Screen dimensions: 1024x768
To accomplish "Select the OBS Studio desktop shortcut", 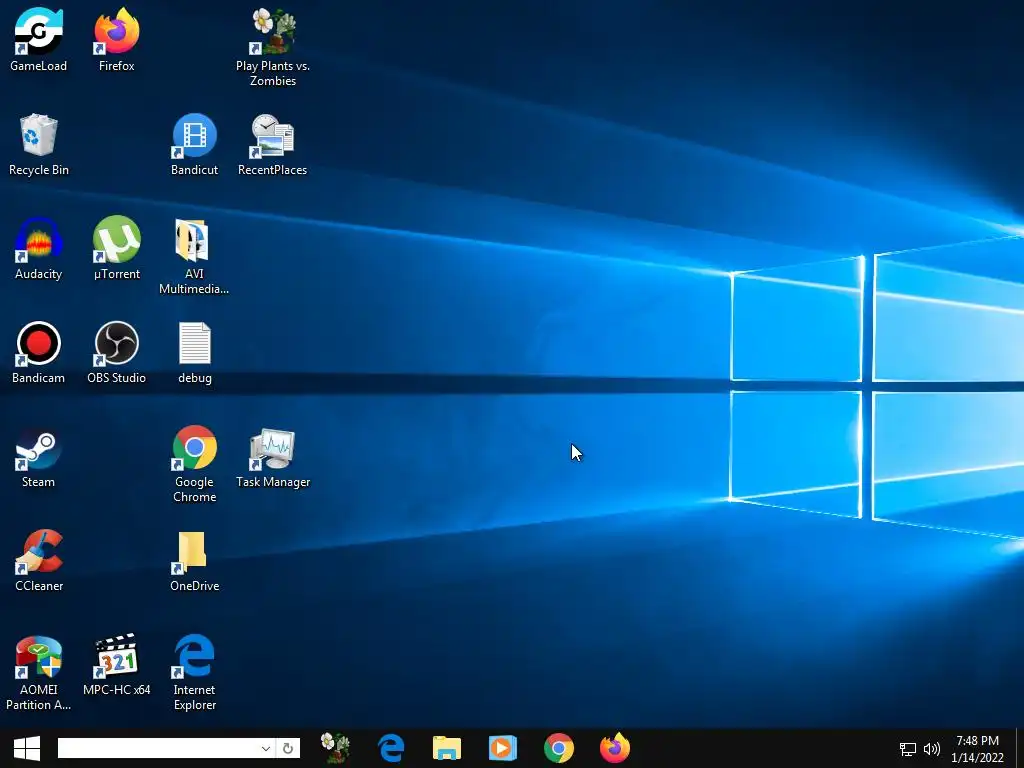I will (116, 351).
